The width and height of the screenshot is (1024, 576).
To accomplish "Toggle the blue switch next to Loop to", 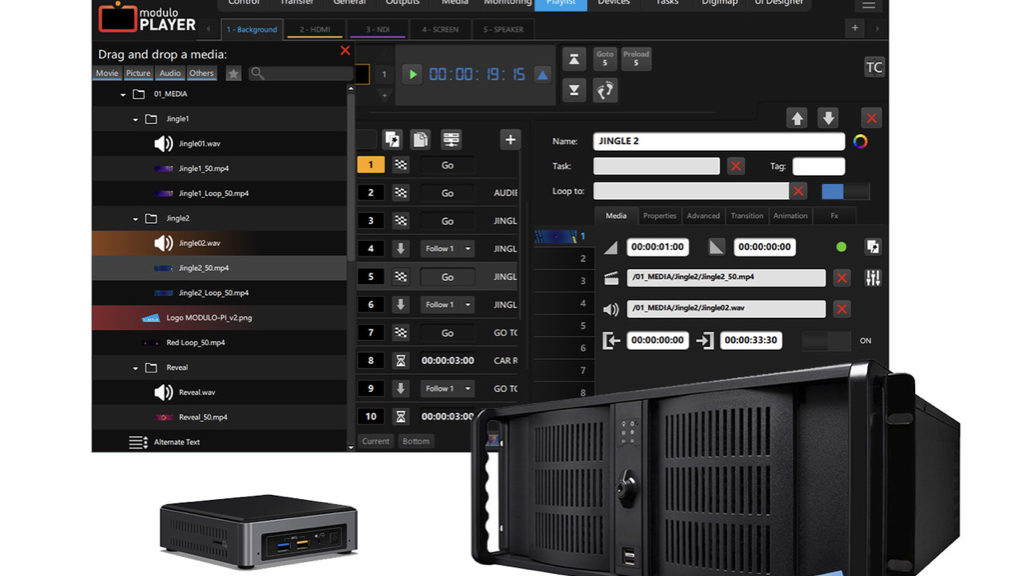I will click(845, 191).
